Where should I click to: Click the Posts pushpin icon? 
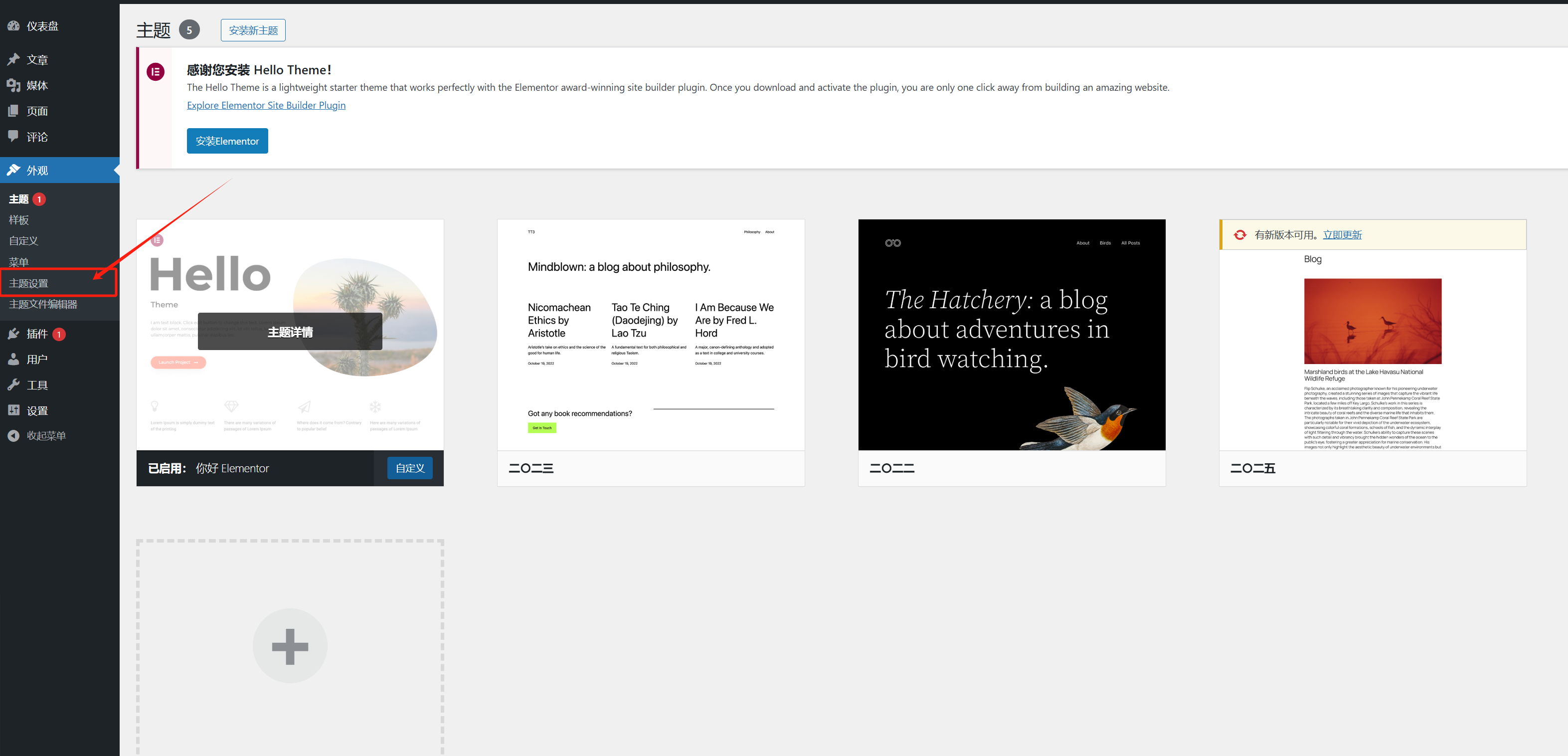tap(13, 60)
